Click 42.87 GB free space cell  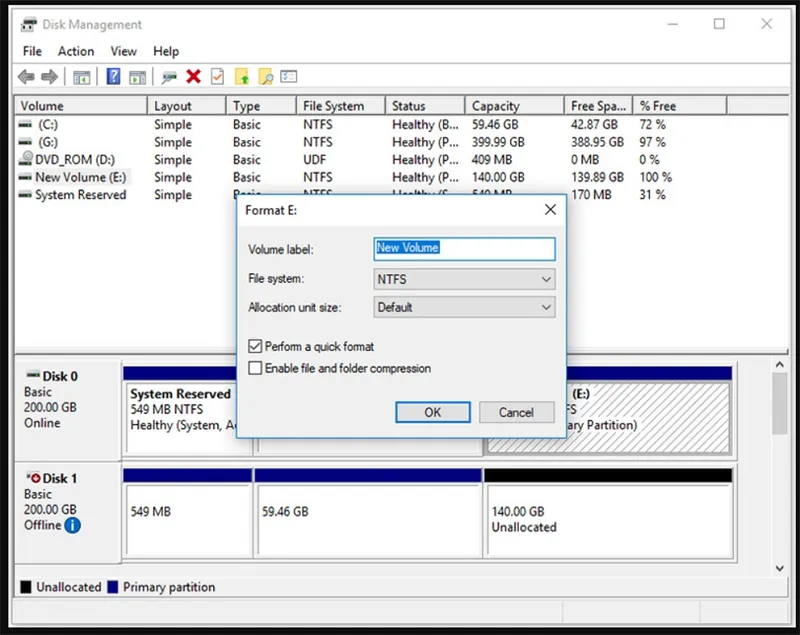point(594,124)
